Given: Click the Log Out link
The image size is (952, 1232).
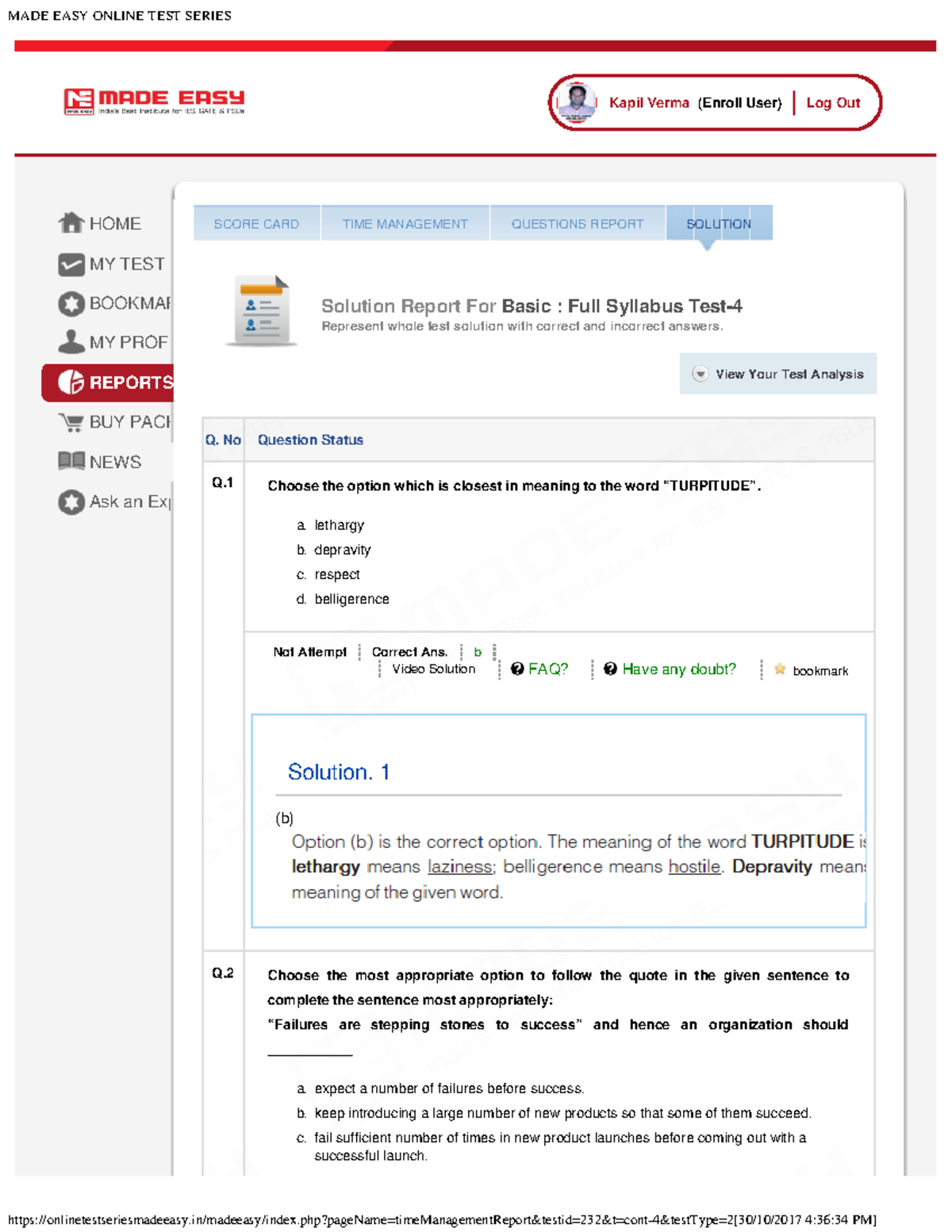Looking at the screenshot, I should coord(833,102).
